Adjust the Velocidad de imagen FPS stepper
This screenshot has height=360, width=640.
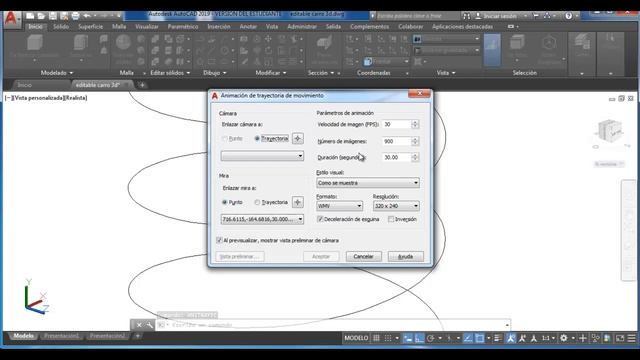tap(415, 124)
